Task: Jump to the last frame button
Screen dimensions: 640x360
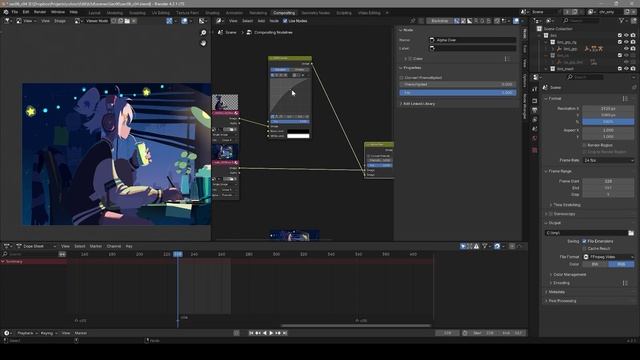Action: [x=285, y=333]
